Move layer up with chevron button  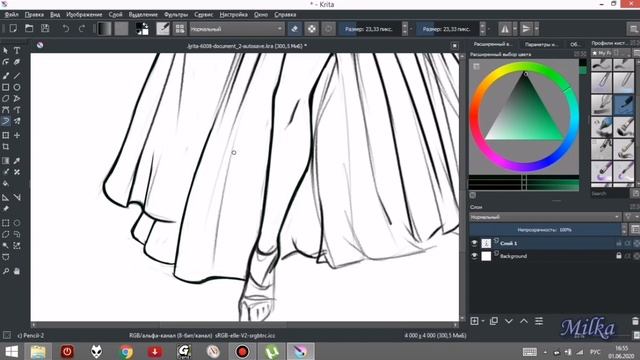click(x=524, y=321)
